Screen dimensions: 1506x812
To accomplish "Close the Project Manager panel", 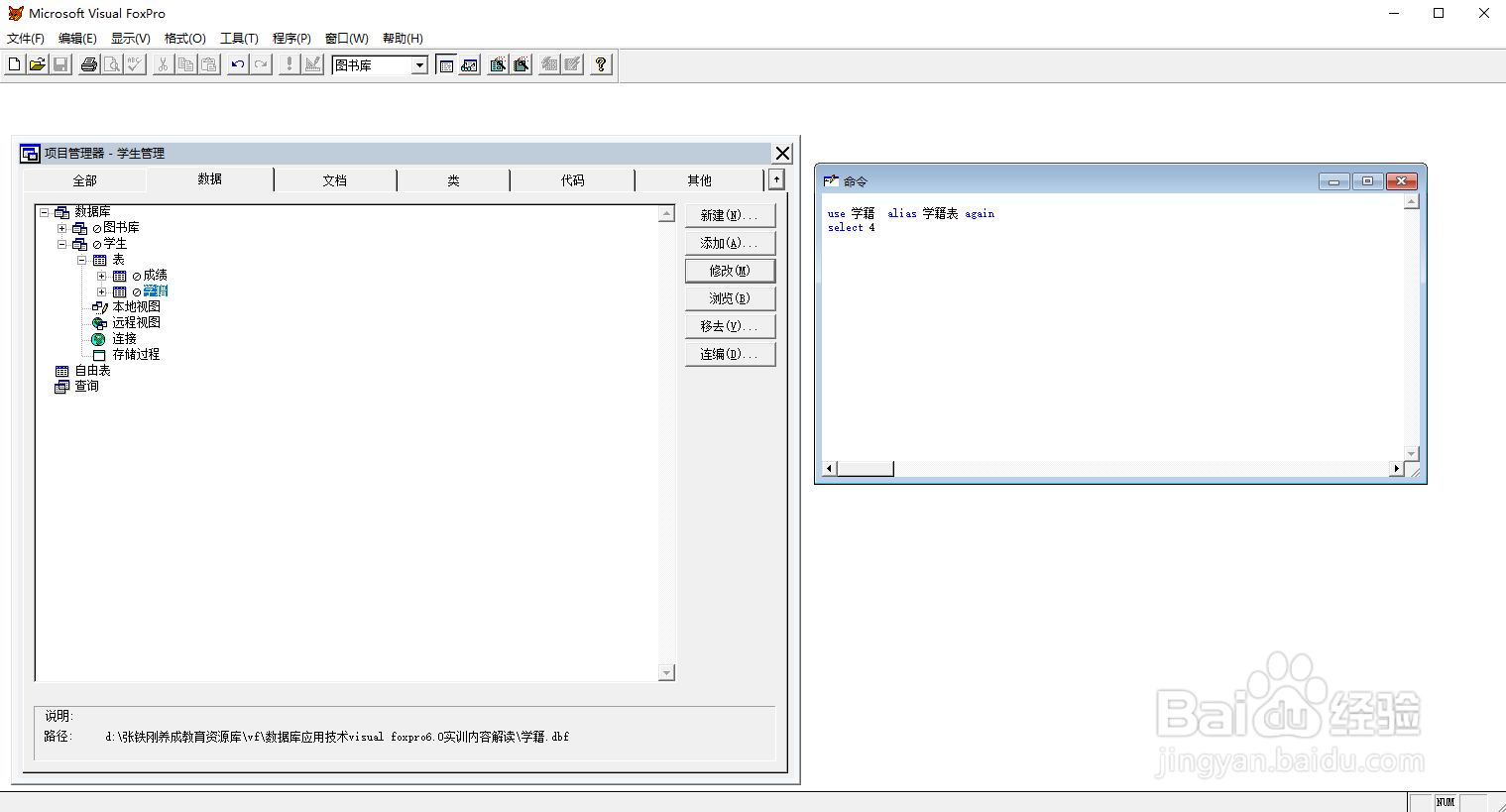I will tap(782, 153).
